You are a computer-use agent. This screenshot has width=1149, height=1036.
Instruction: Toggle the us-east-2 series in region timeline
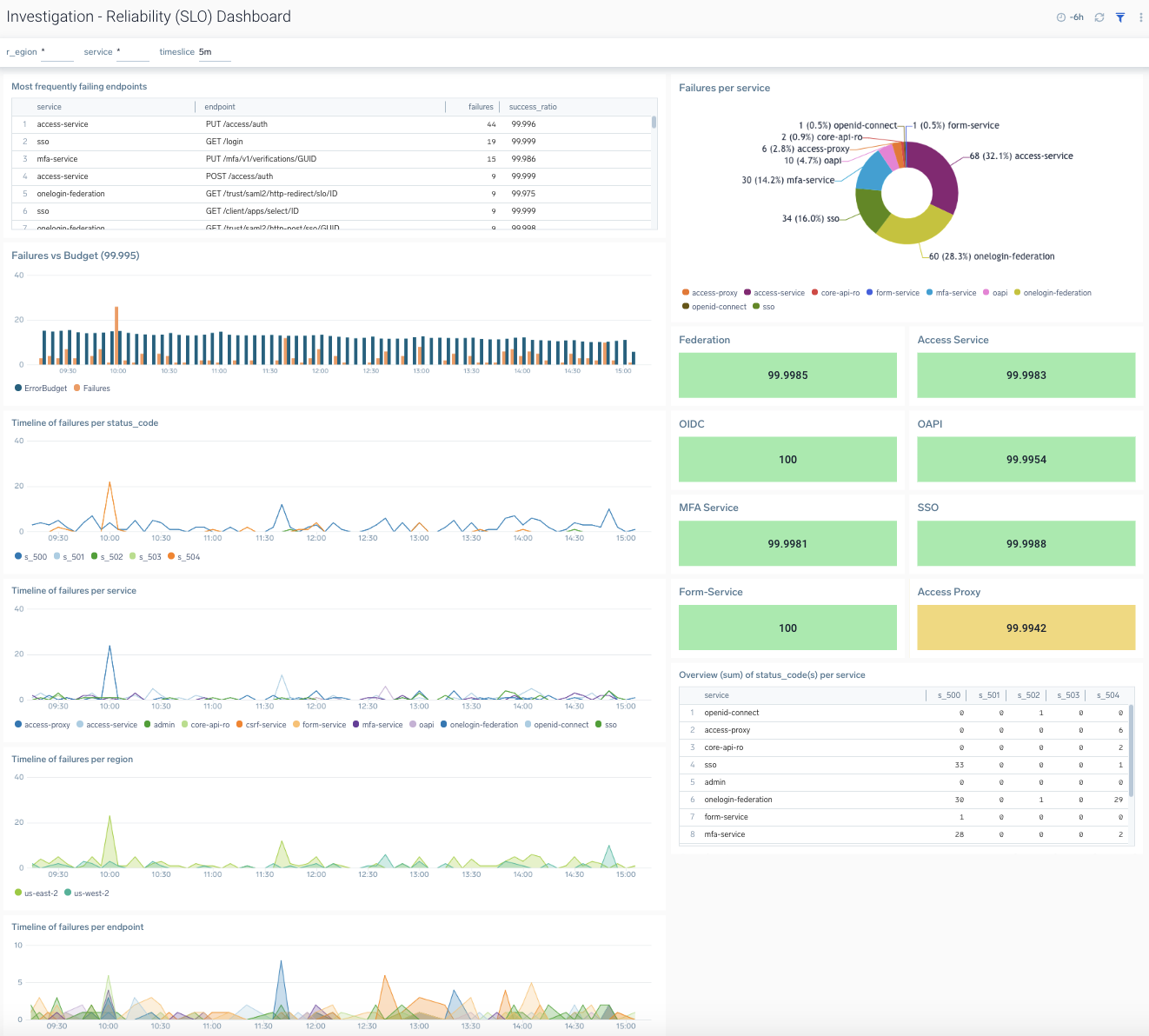[x=39, y=893]
